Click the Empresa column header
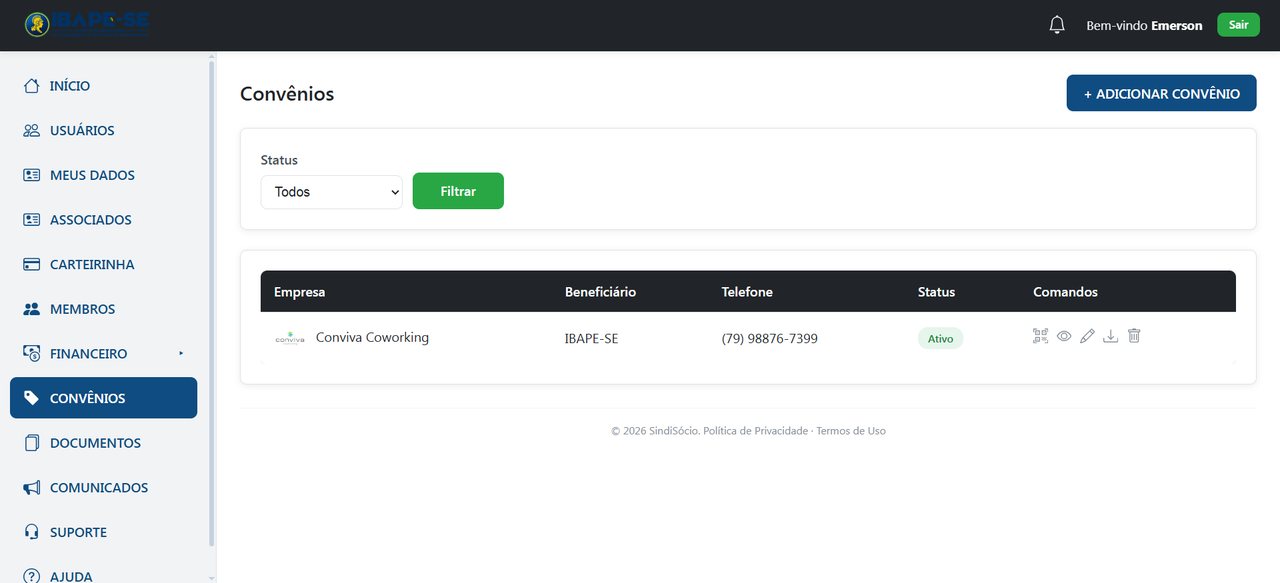Screen dimensions: 1280x583 click(x=300, y=292)
